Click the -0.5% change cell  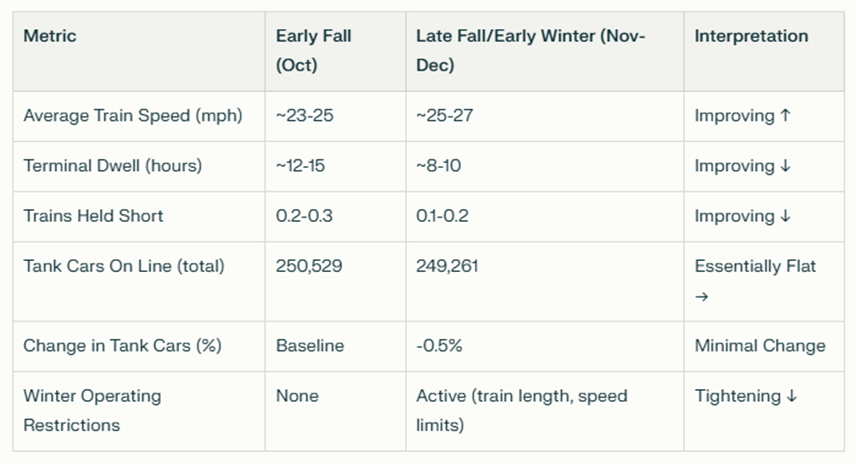(x=439, y=346)
